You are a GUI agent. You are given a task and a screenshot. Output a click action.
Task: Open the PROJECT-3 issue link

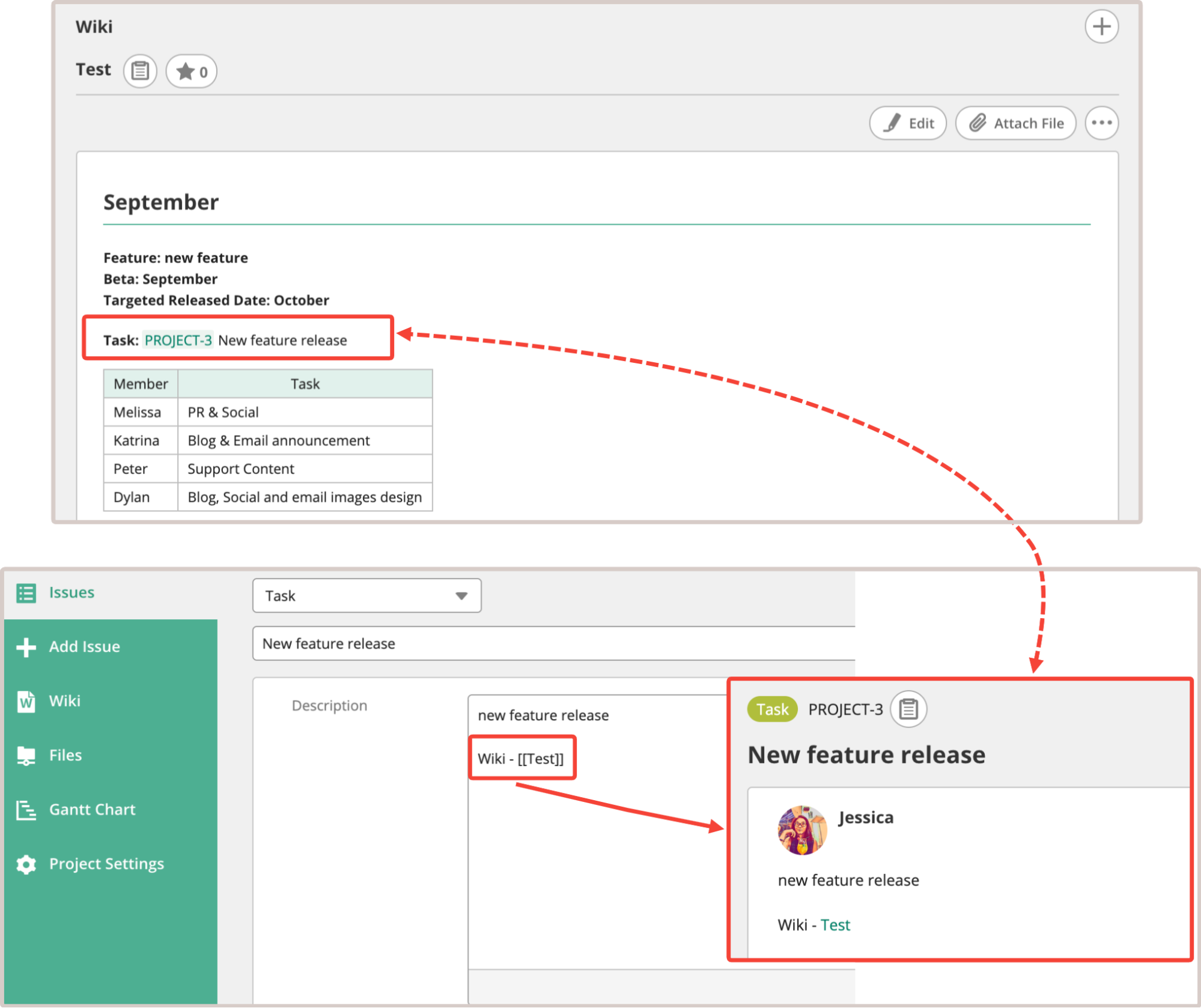(178, 341)
